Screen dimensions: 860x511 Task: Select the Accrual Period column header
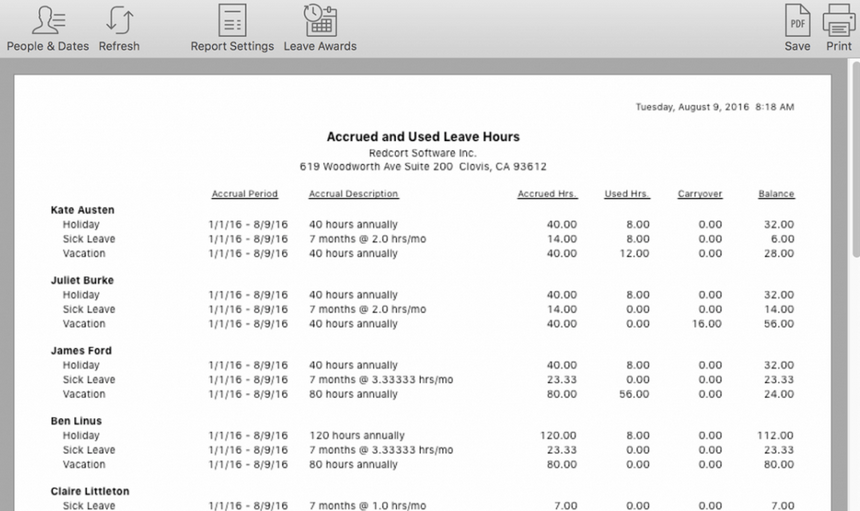pyautogui.click(x=245, y=194)
